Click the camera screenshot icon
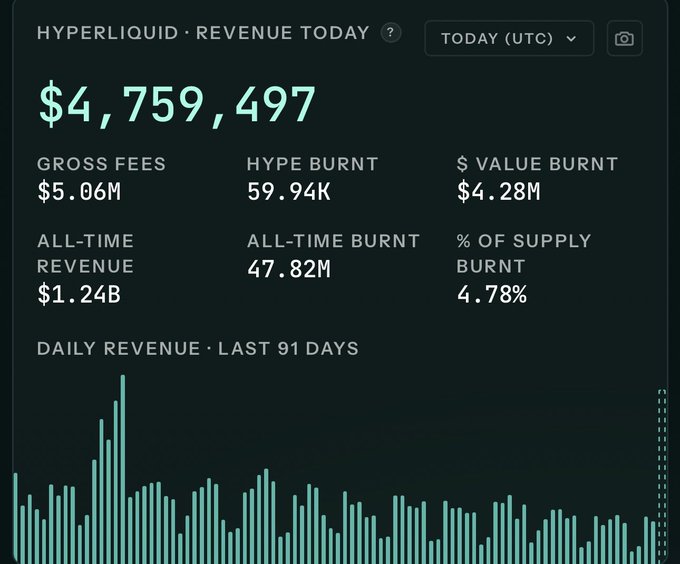The width and height of the screenshot is (680, 564). coord(624,39)
